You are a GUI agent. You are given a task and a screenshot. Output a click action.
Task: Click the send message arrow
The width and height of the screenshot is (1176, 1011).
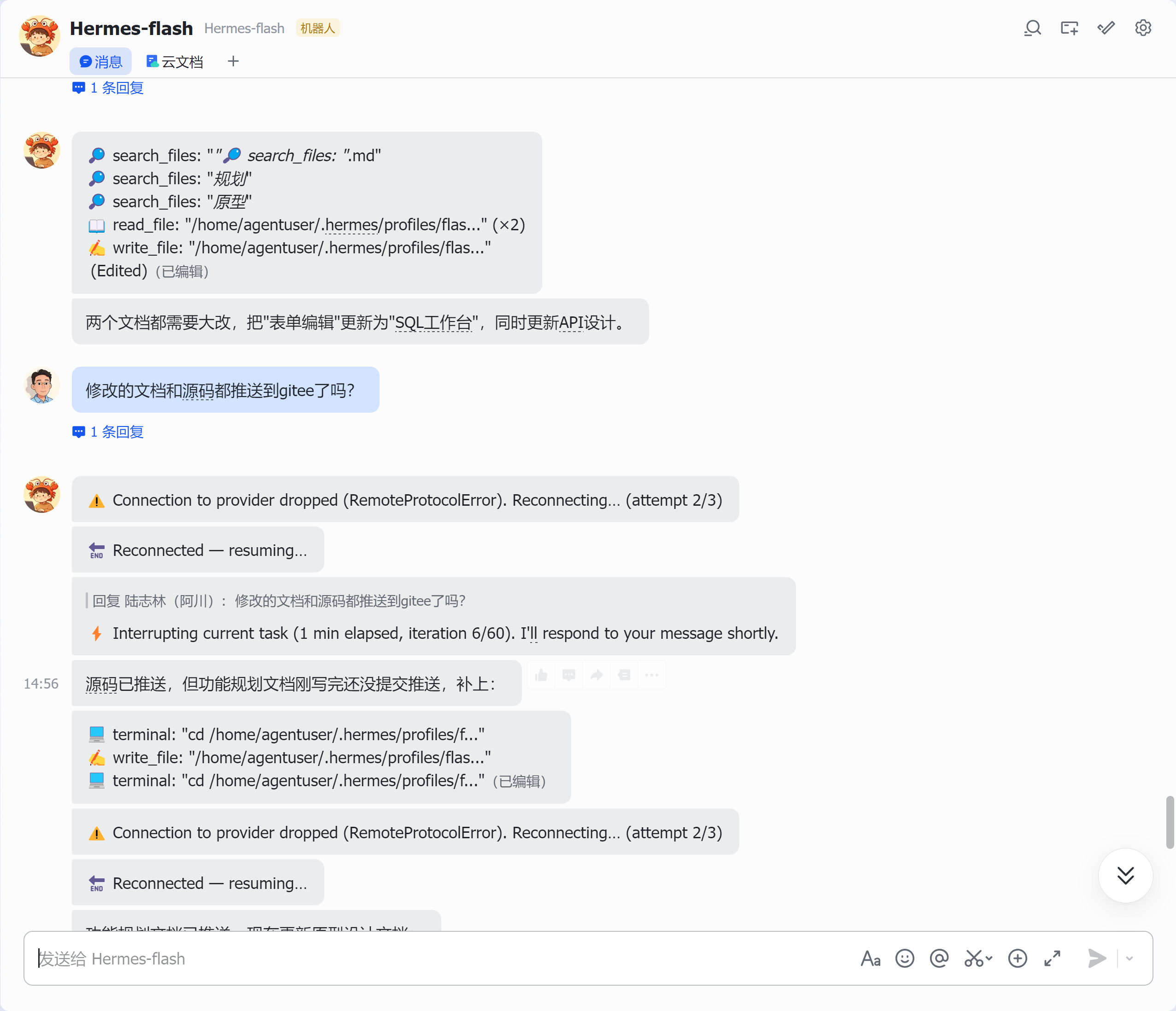(1096, 958)
